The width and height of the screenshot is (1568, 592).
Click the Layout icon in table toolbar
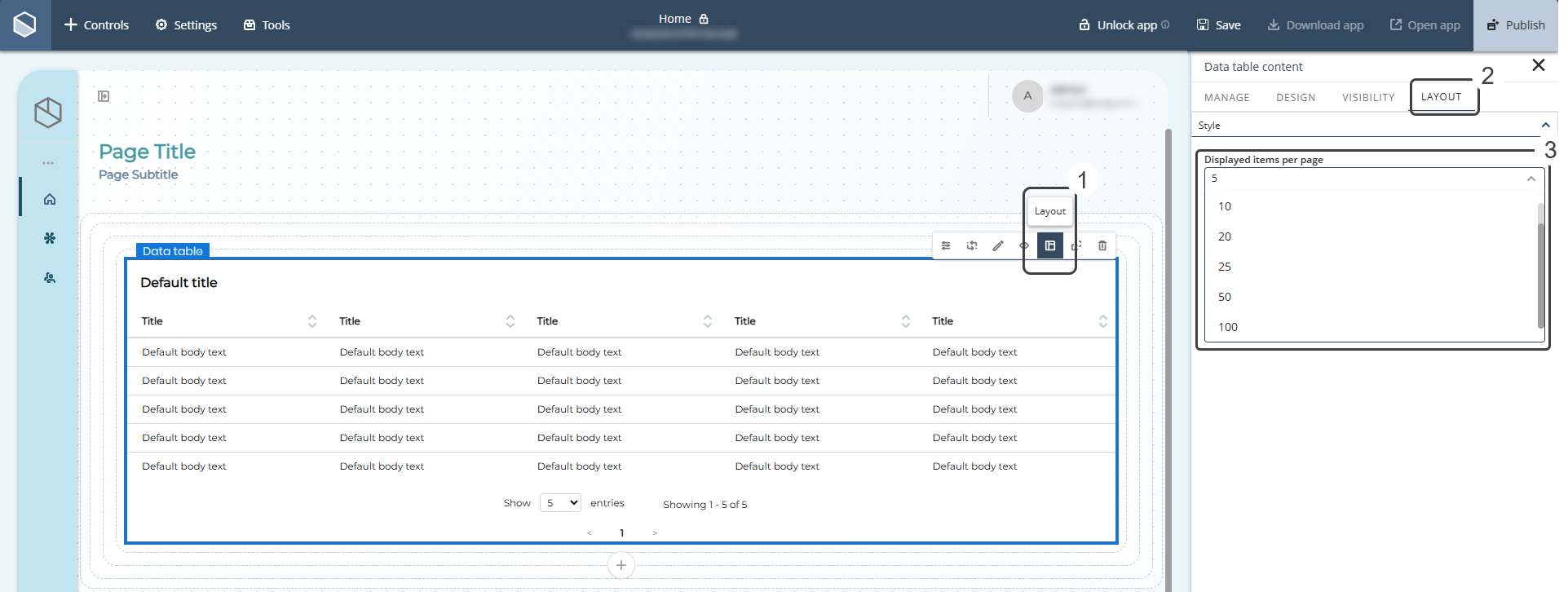[1050, 245]
